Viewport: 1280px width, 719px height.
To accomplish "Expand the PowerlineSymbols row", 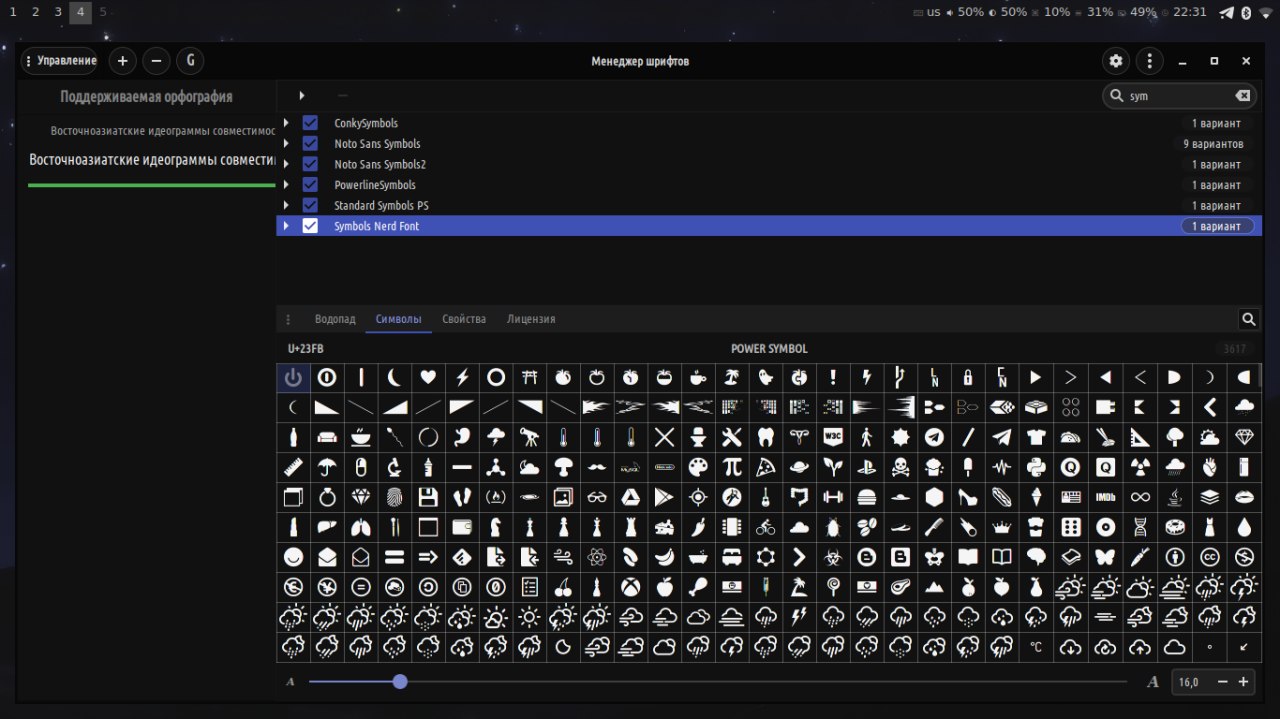I will click(286, 185).
